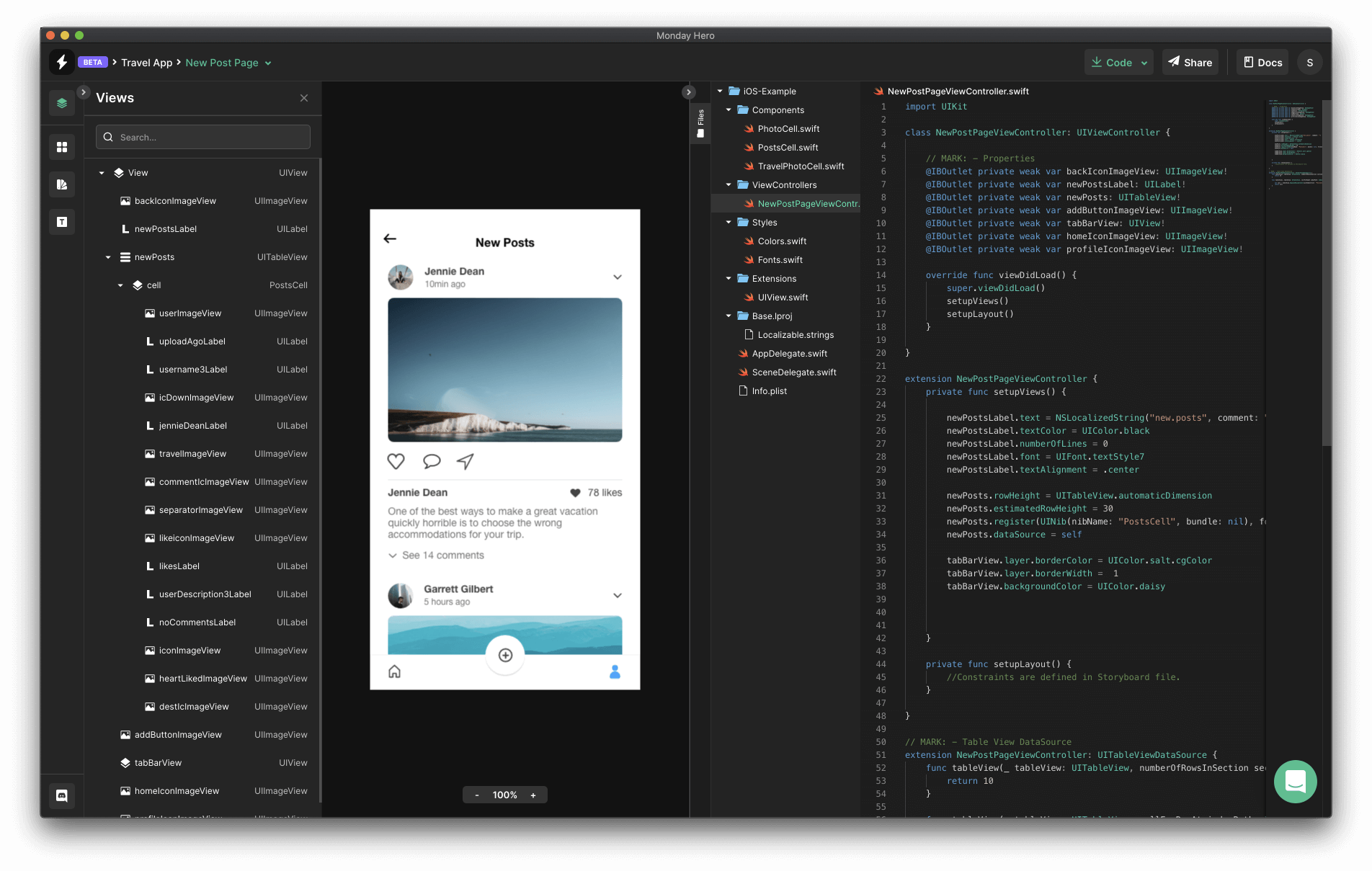The width and height of the screenshot is (1372, 871).
Task: Switch to the Files tab
Action: point(700,122)
